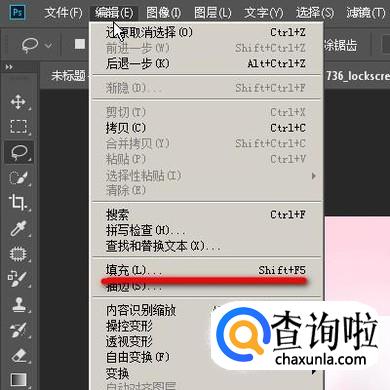Select the Eyedropper tool

pos(18,228)
